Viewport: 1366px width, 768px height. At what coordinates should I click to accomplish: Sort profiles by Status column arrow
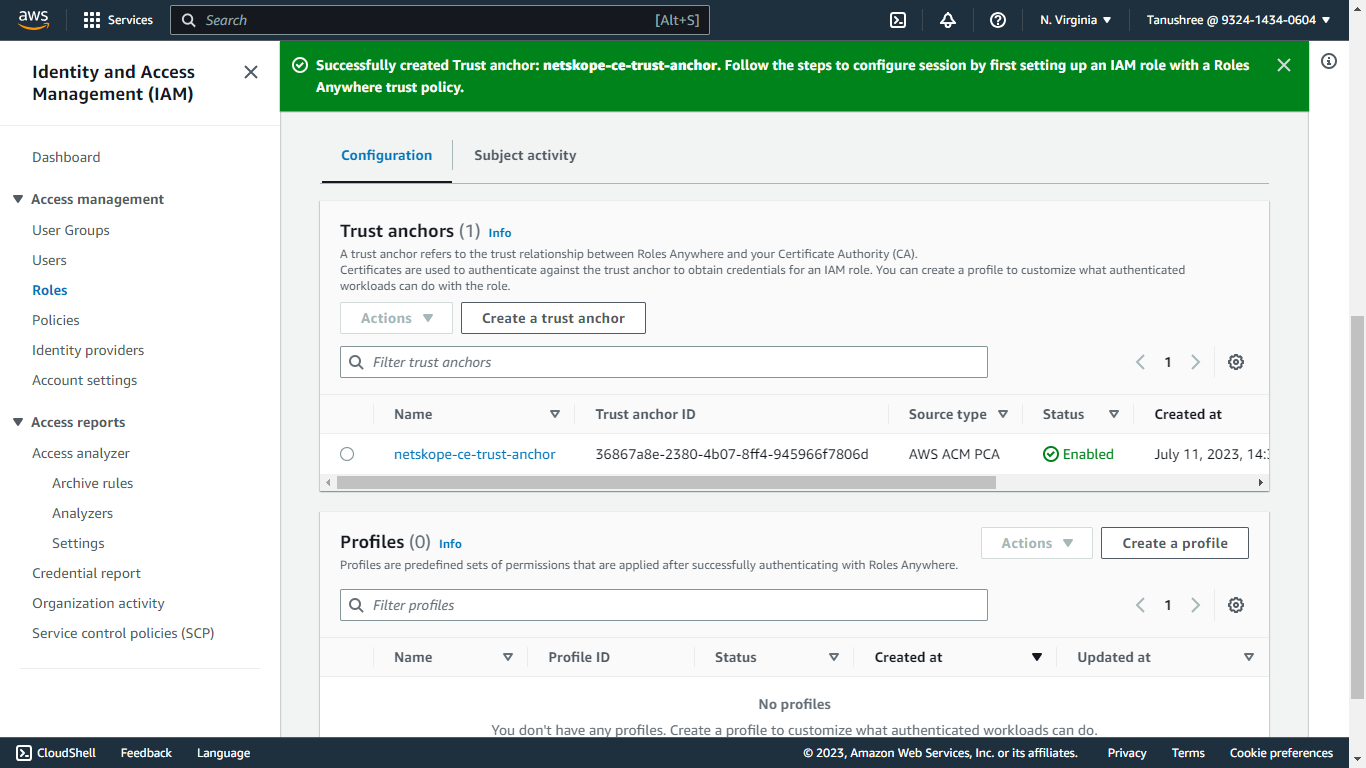pyautogui.click(x=834, y=657)
